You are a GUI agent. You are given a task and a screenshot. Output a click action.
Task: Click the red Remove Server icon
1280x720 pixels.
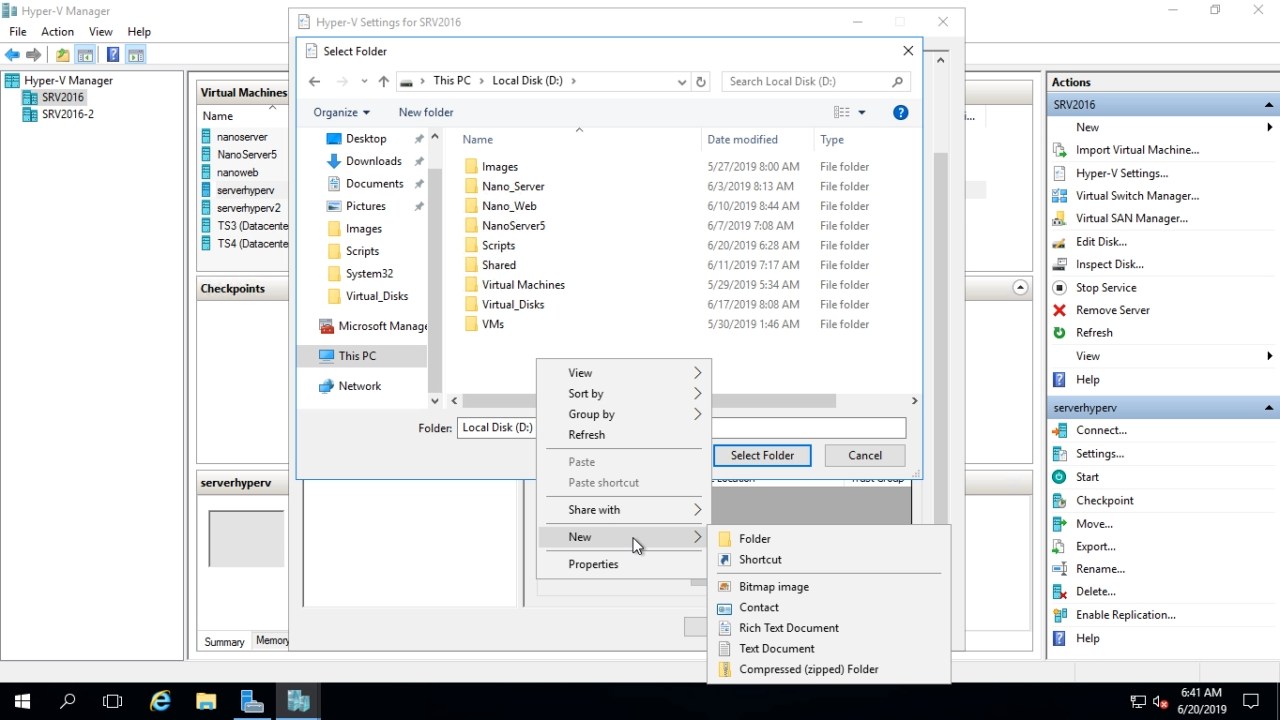coord(1059,310)
